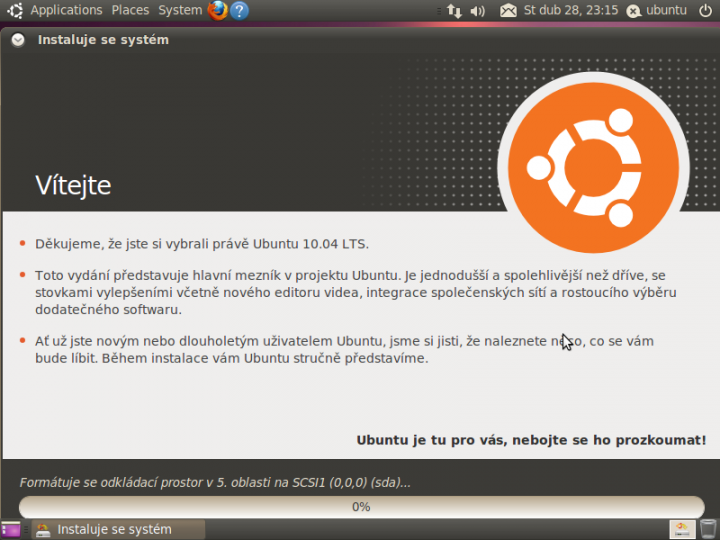Open the messaging envelope indicator
Screen dimensions: 720x540
[x=508, y=11]
